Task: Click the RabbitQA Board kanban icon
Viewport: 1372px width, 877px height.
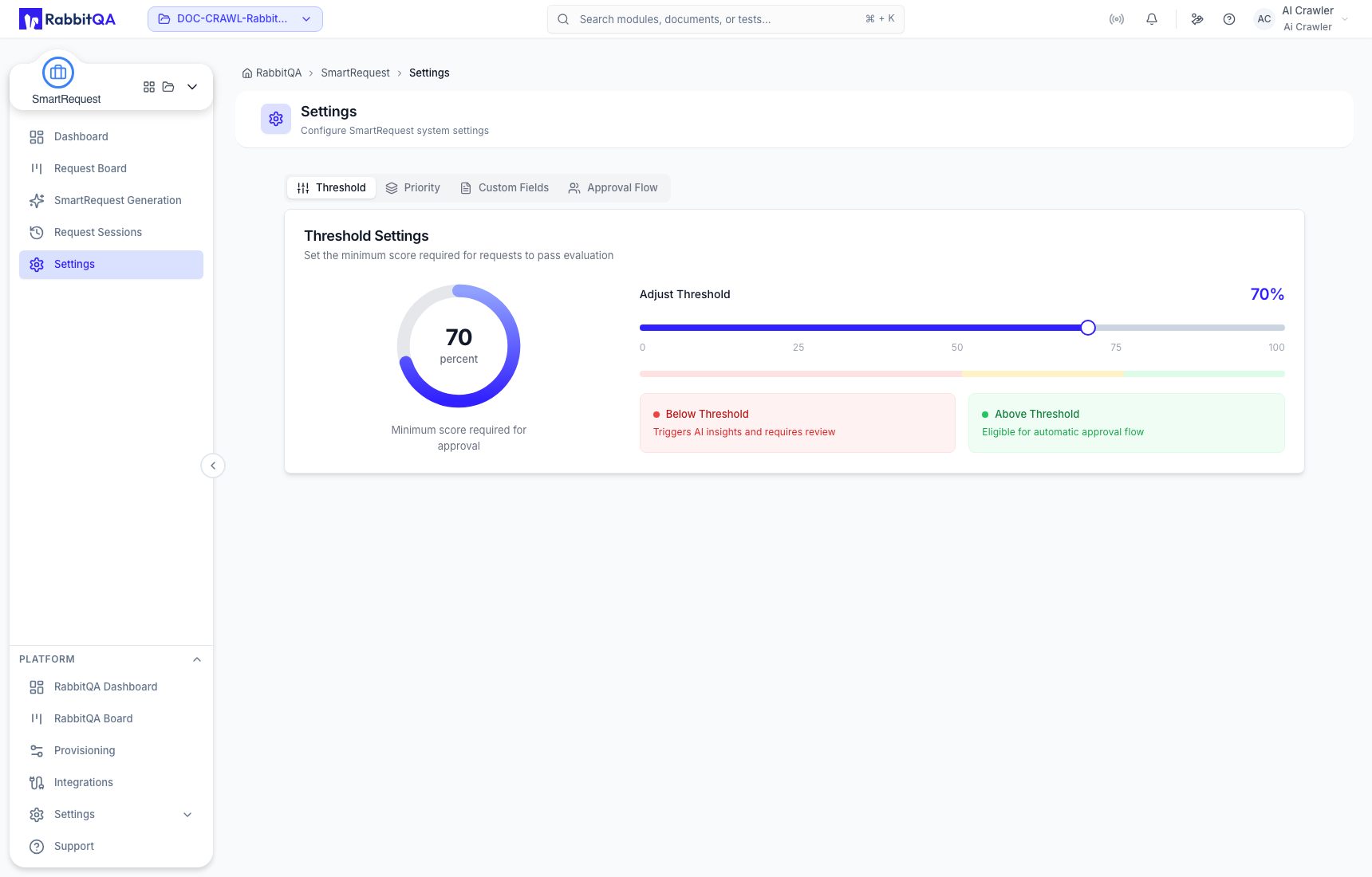Action: [x=37, y=719]
